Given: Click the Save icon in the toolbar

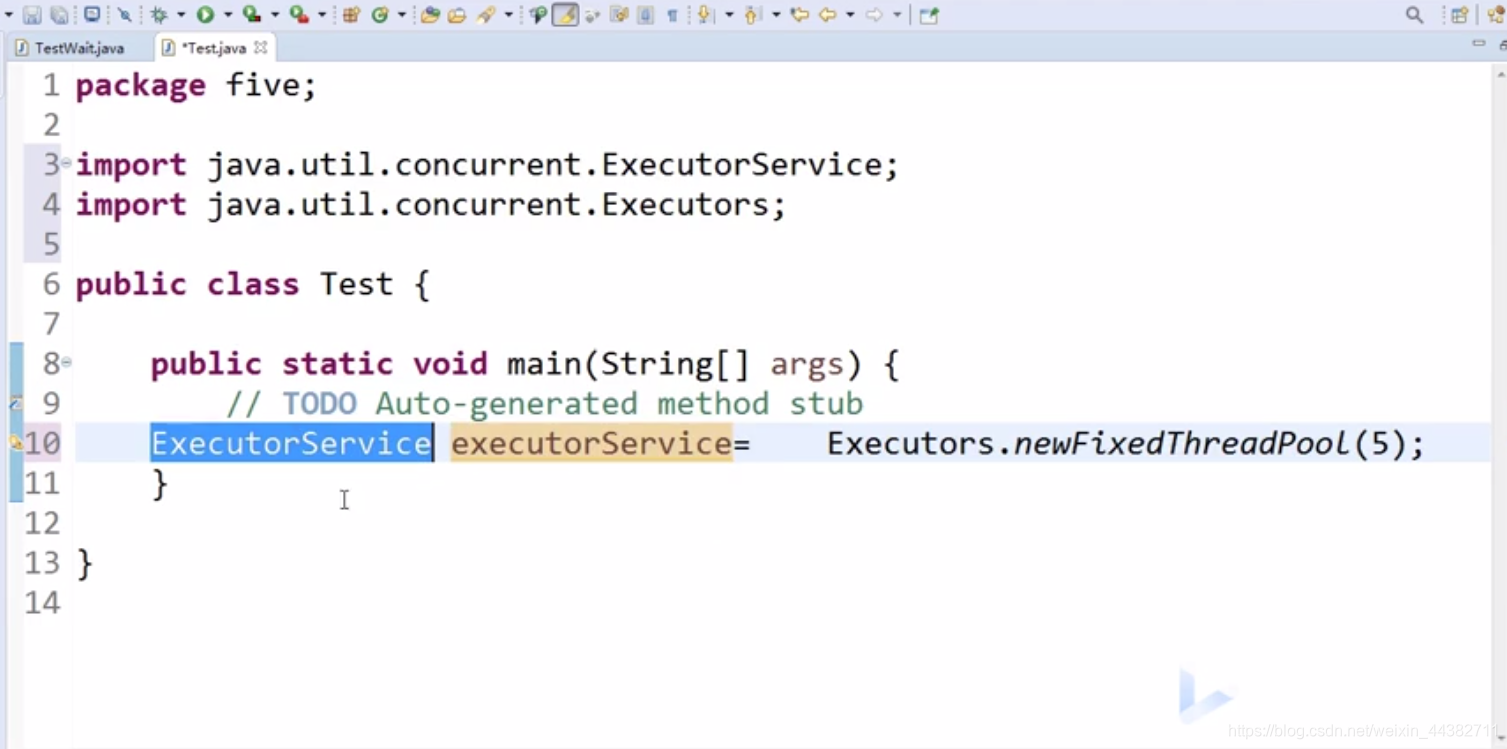Looking at the screenshot, I should click(32, 15).
